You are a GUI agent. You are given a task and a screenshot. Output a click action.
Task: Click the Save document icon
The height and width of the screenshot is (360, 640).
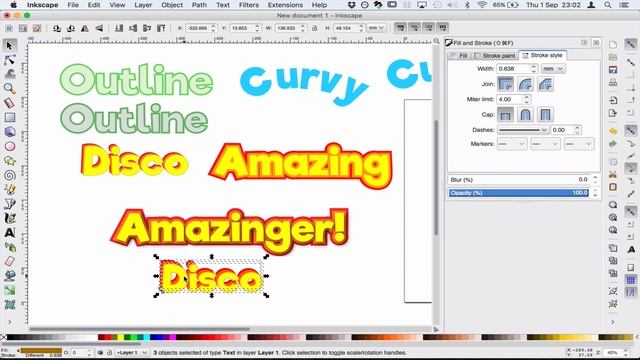613,70
